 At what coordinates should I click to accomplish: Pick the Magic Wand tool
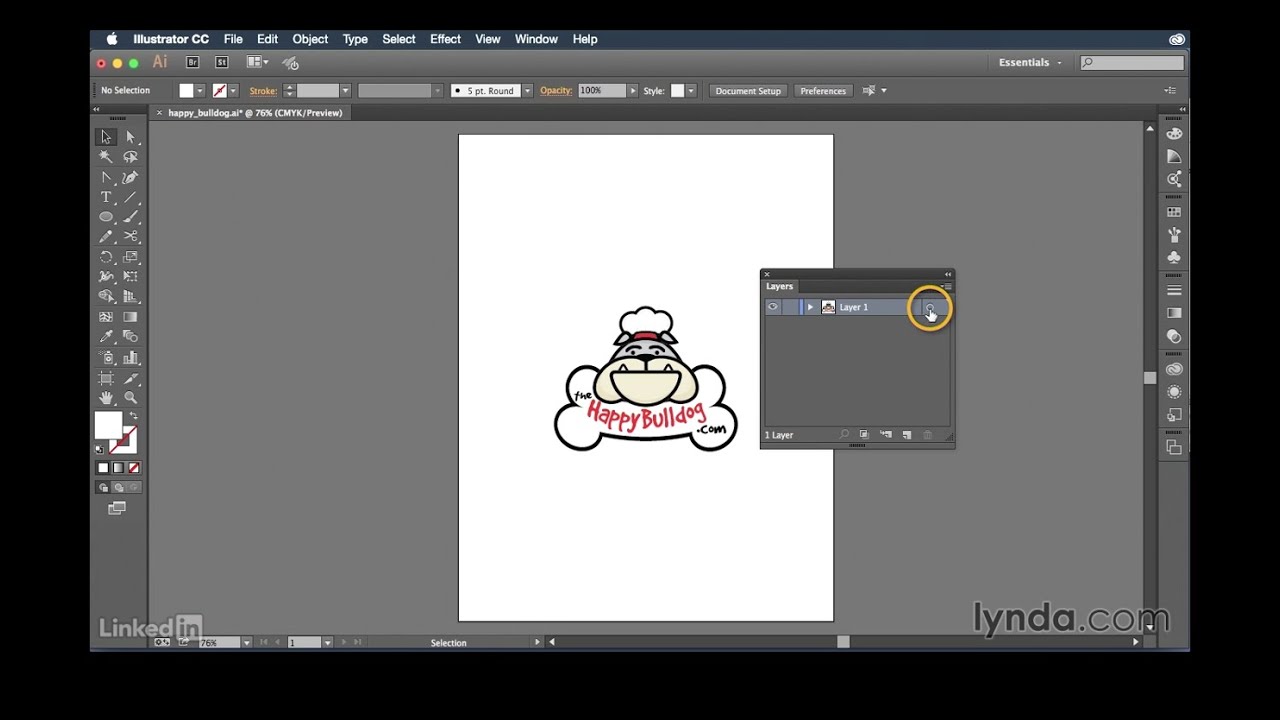pyautogui.click(x=106, y=157)
